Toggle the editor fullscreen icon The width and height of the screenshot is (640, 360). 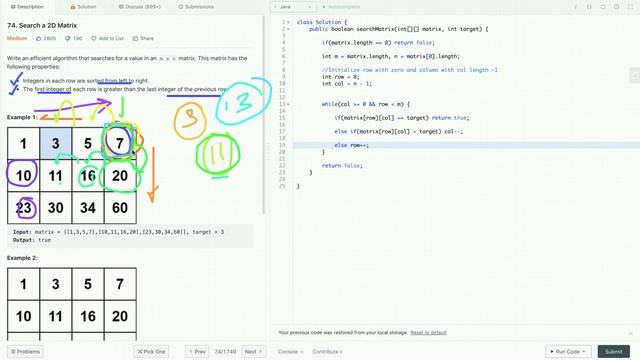click(x=630, y=7)
